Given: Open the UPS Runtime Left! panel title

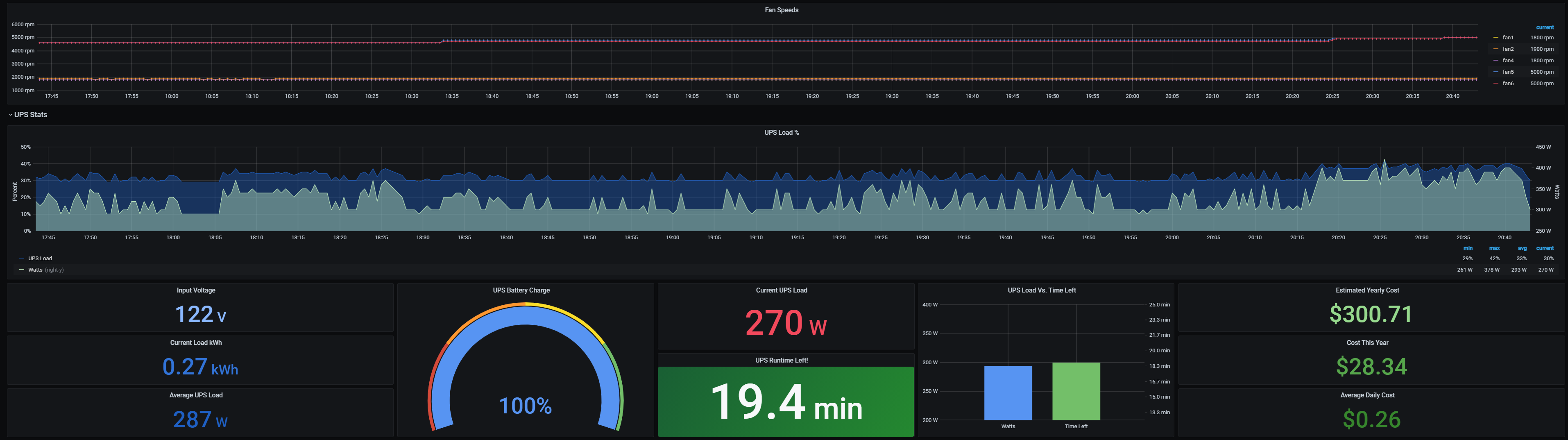Looking at the screenshot, I should (x=781, y=360).
